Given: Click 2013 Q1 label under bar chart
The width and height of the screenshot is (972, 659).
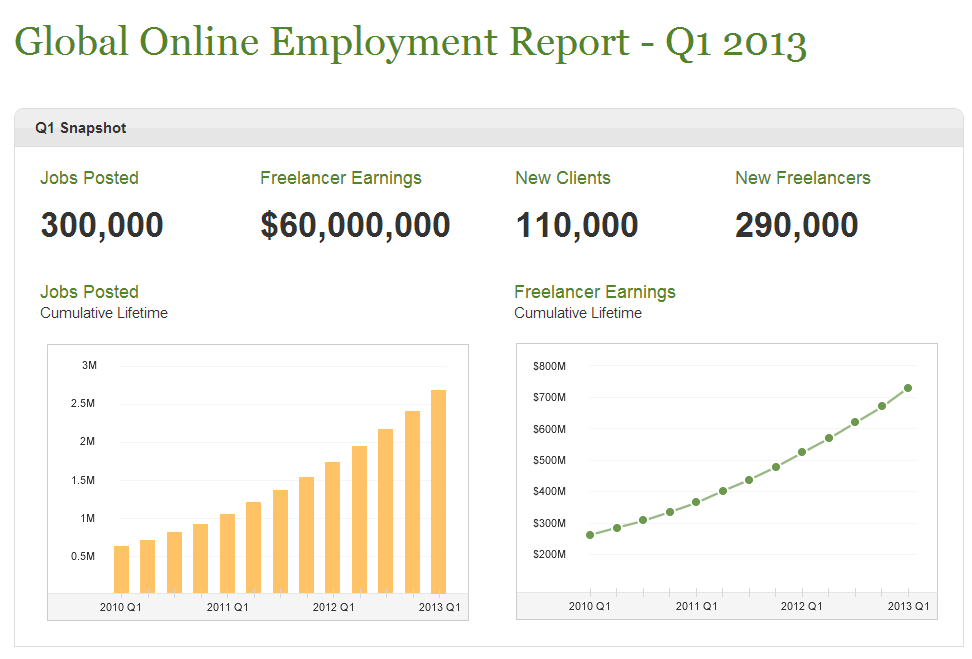Looking at the screenshot, I should [440, 608].
